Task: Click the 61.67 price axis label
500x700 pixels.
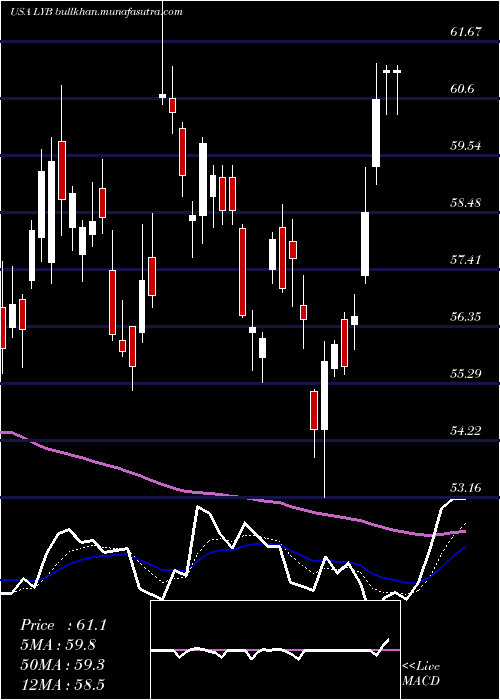Action: 466,32
